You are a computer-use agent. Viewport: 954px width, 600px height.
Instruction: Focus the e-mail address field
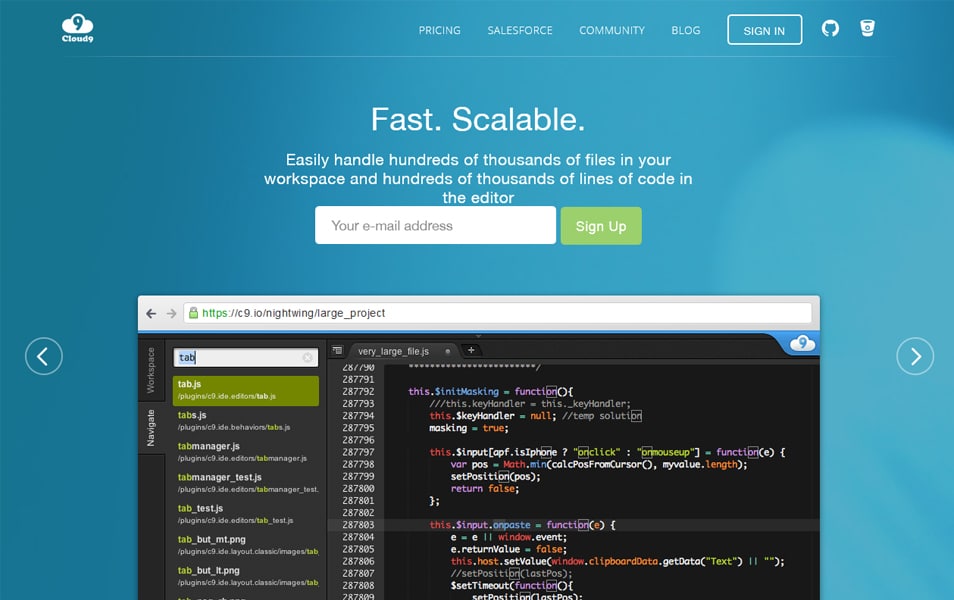(436, 225)
